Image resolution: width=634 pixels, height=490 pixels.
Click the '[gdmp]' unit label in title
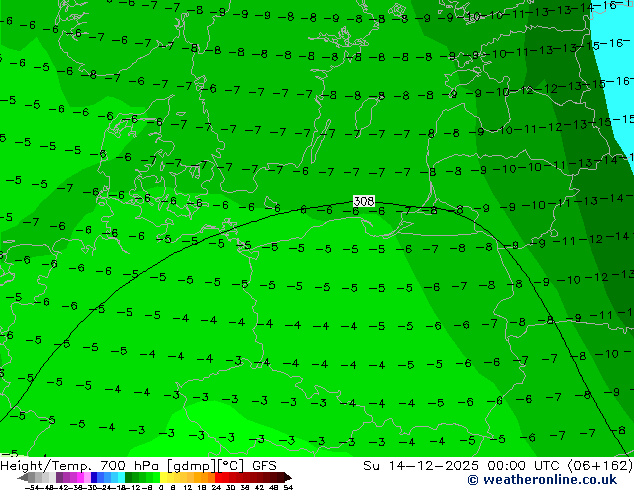pyautogui.click(x=192, y=466)
